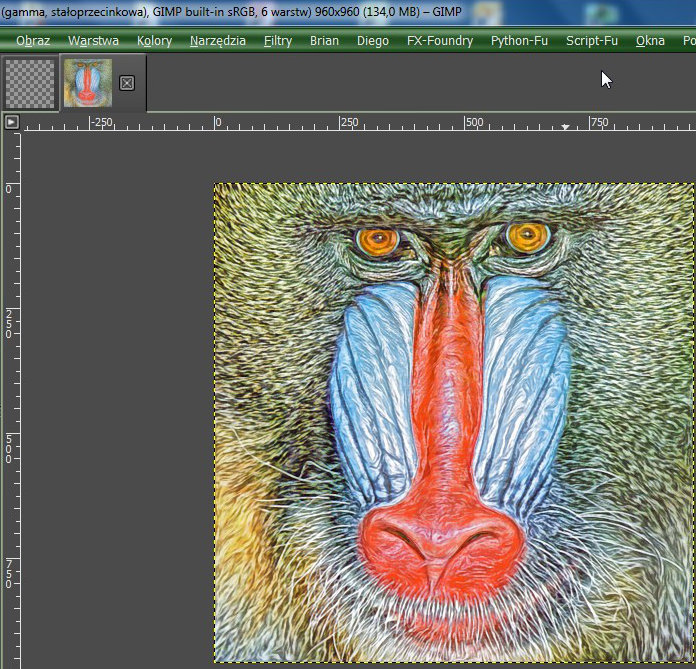Open the Diego menu
The image size is (696, 669).
click(373, 41)
